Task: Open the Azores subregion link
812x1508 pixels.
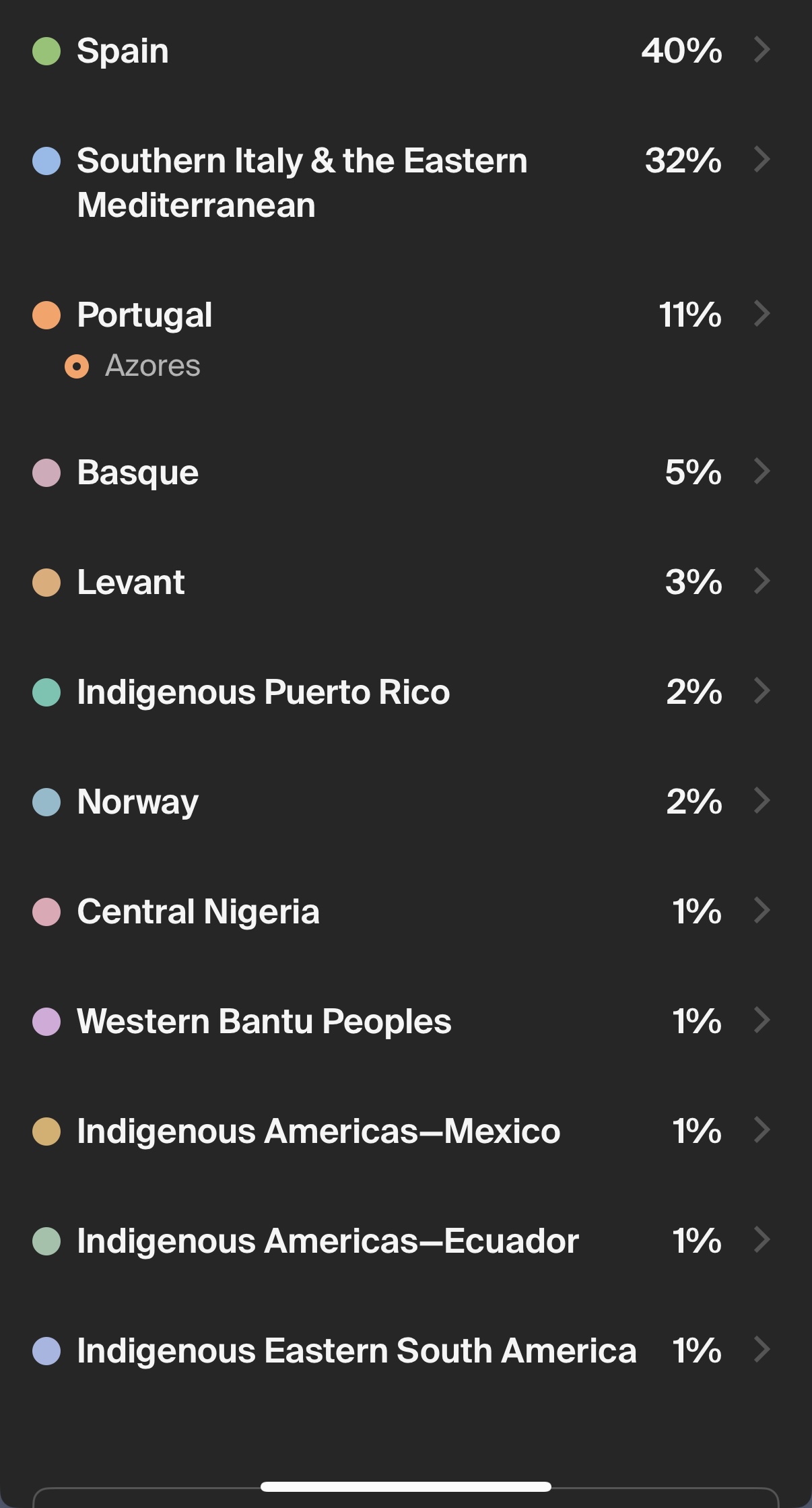Action: pyautogui.click(x=153, y=366)
